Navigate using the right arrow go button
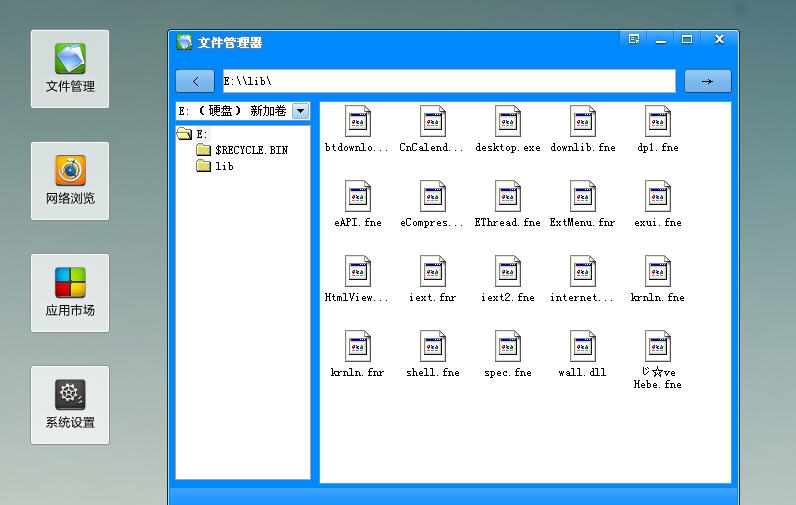 pyautogui.click(x=708, y=81)
